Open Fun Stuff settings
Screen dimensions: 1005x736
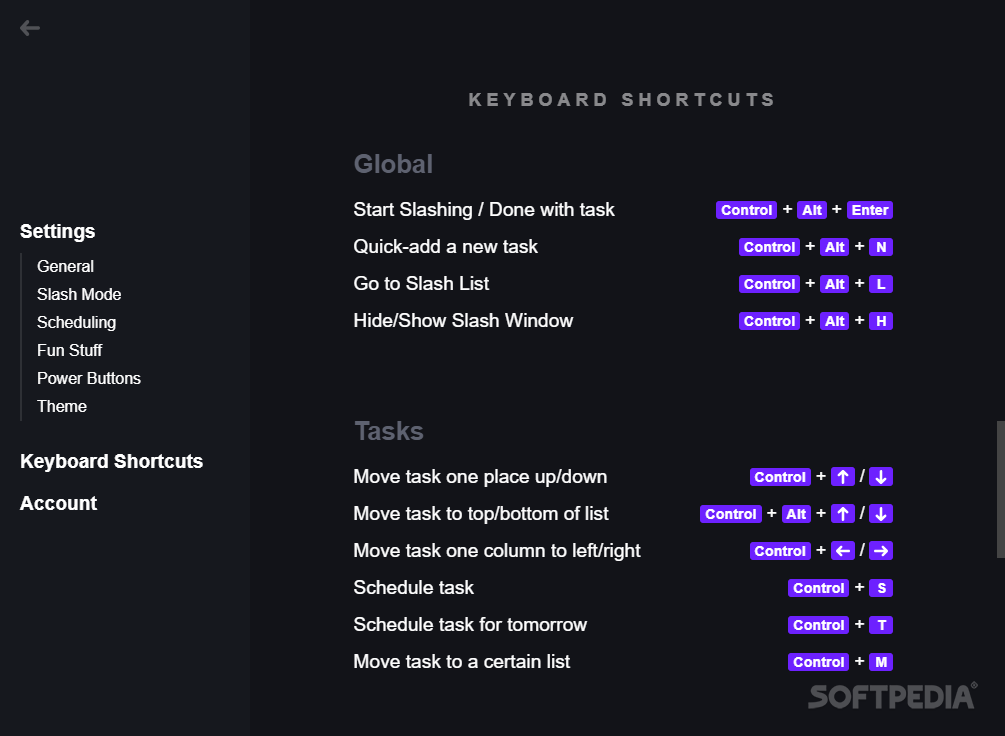pyautogui.click(x=69, y=350)
